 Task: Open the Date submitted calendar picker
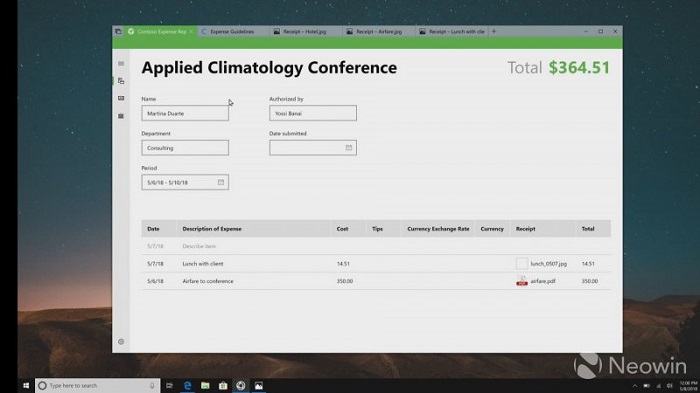349,148
